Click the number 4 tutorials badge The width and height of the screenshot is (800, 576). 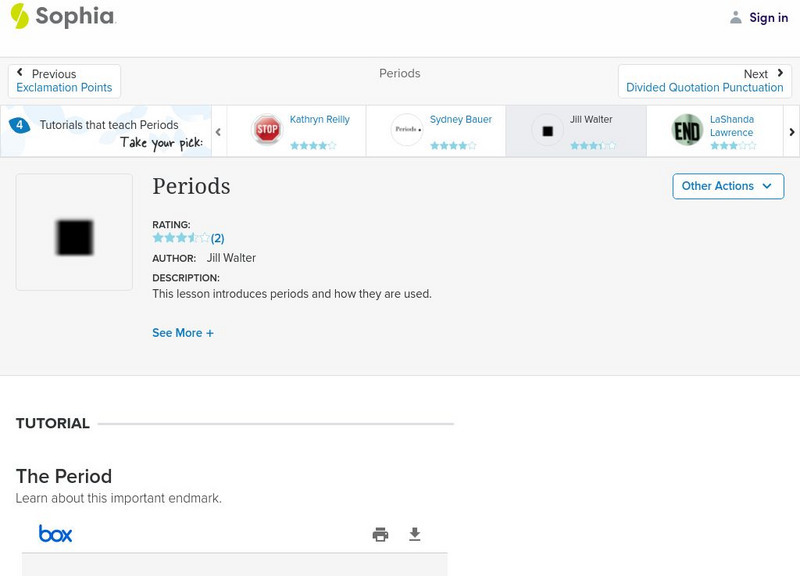(x=19, y=125)
